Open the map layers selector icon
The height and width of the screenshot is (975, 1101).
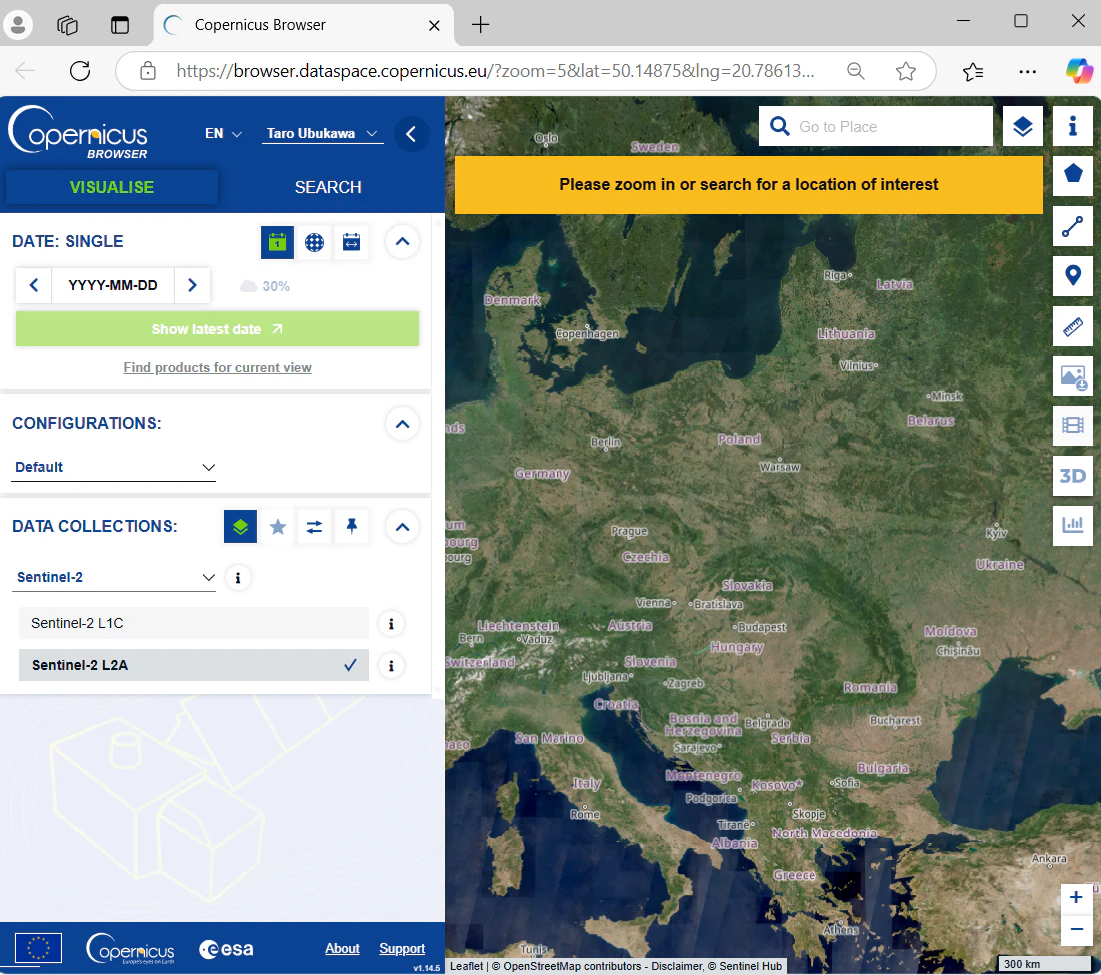coord(1022,126)
